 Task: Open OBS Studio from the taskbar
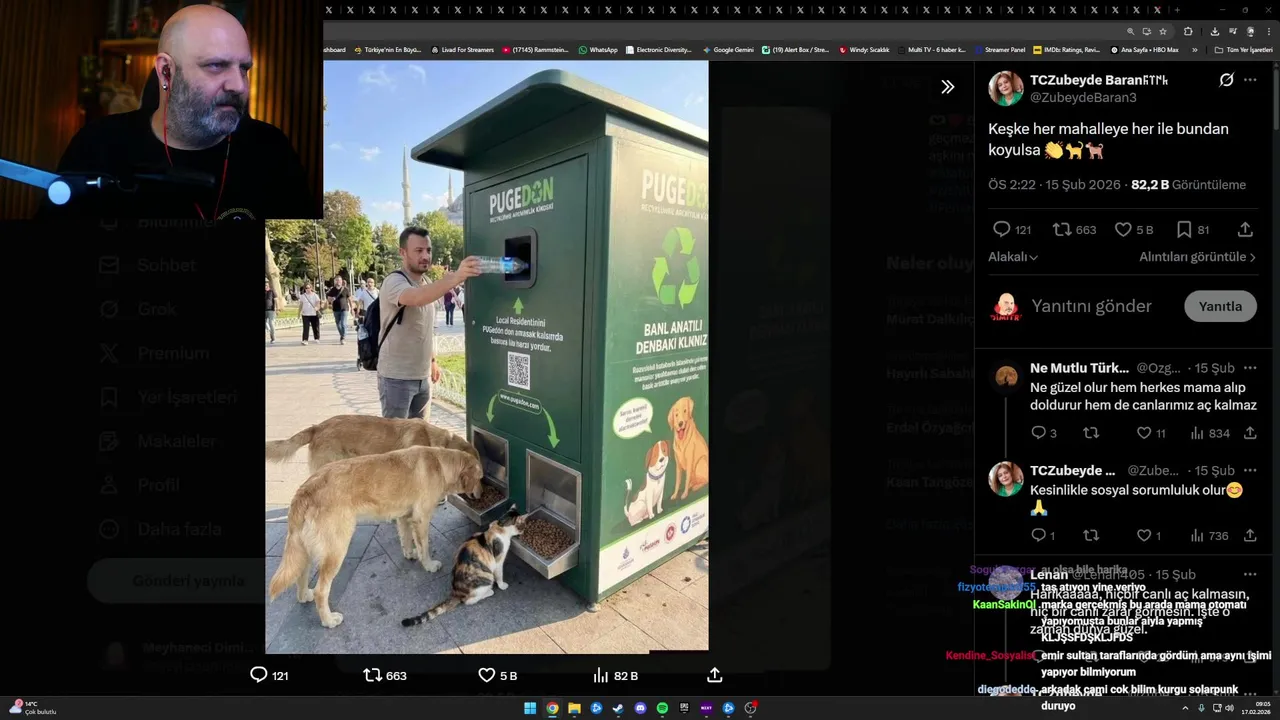(x=750, y=708)
